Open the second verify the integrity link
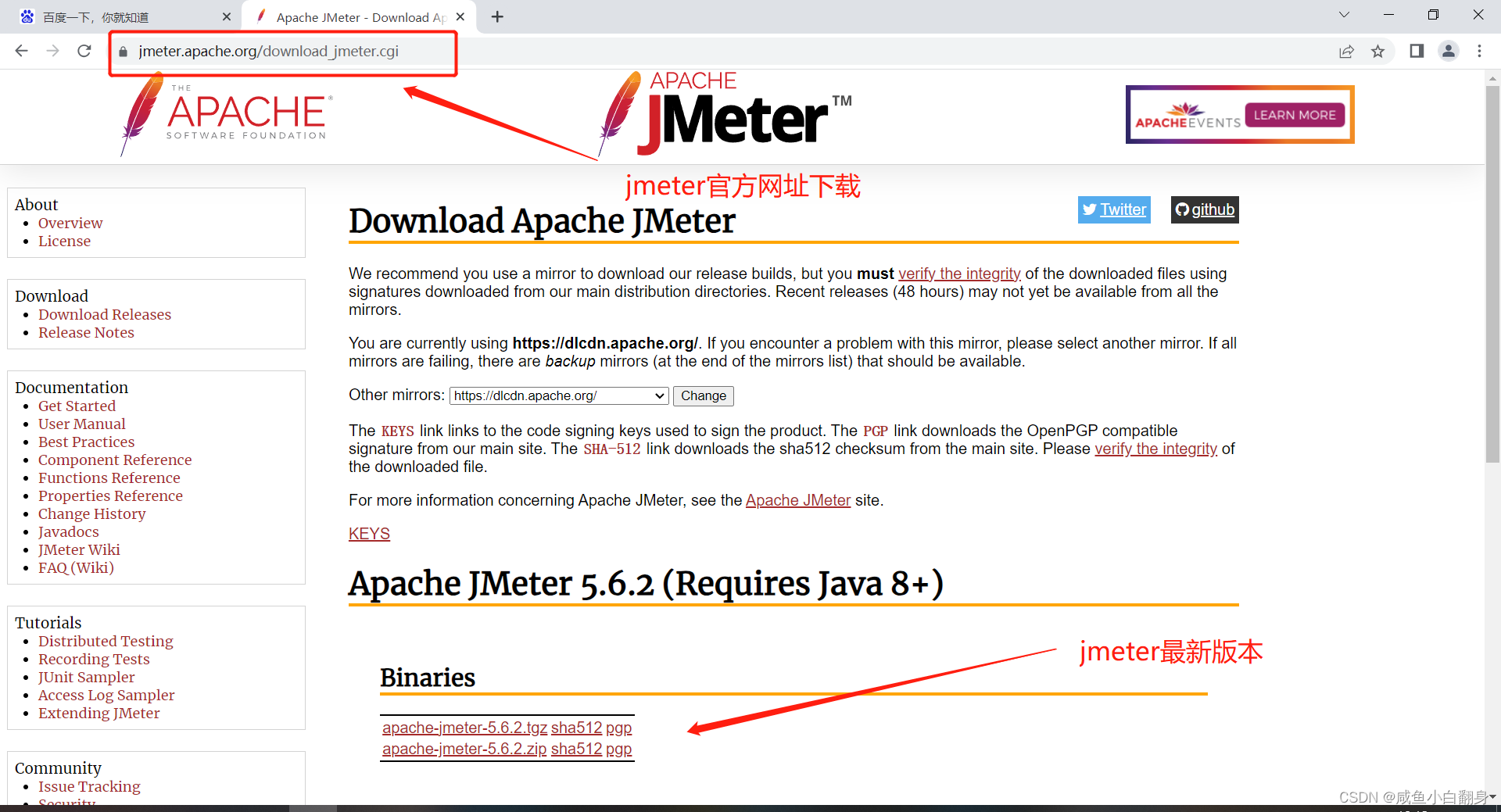 point(1155,449)
